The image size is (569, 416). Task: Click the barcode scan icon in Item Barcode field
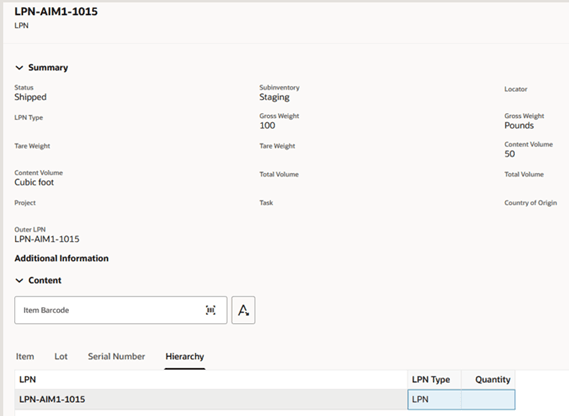[x=210, y=310]
